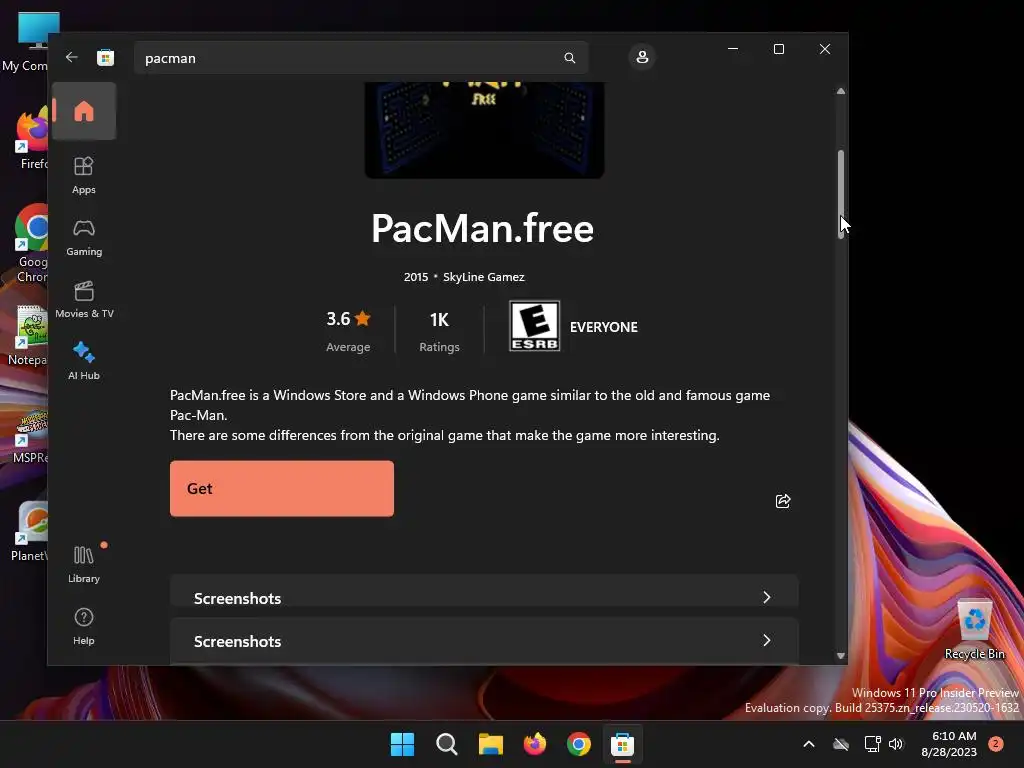
Task: Click the 3.6 average star rating
Action: coord(348,319)
